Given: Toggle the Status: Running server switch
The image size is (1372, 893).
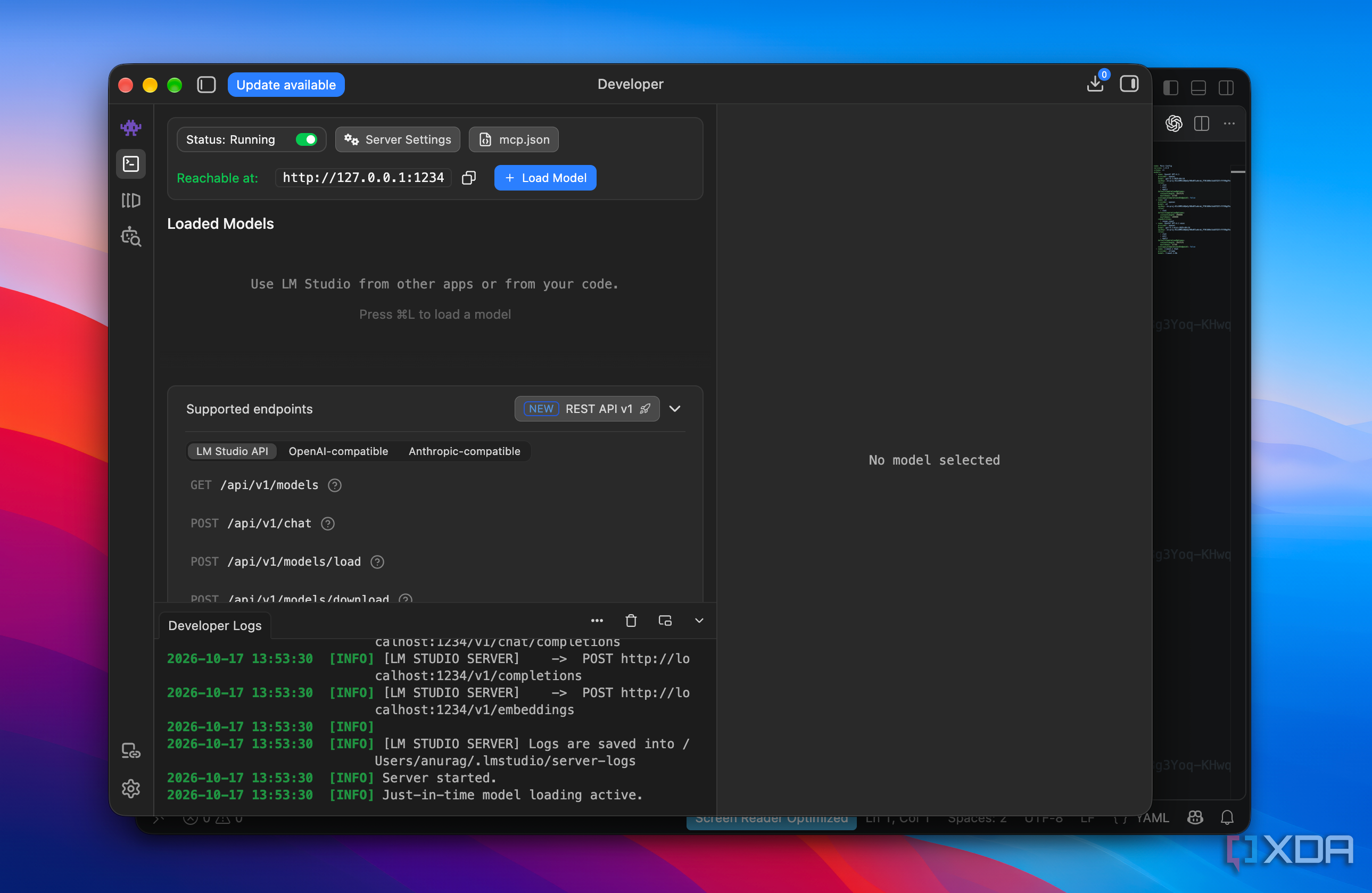Looking at the screenshot, I should (x=306, y=139).
